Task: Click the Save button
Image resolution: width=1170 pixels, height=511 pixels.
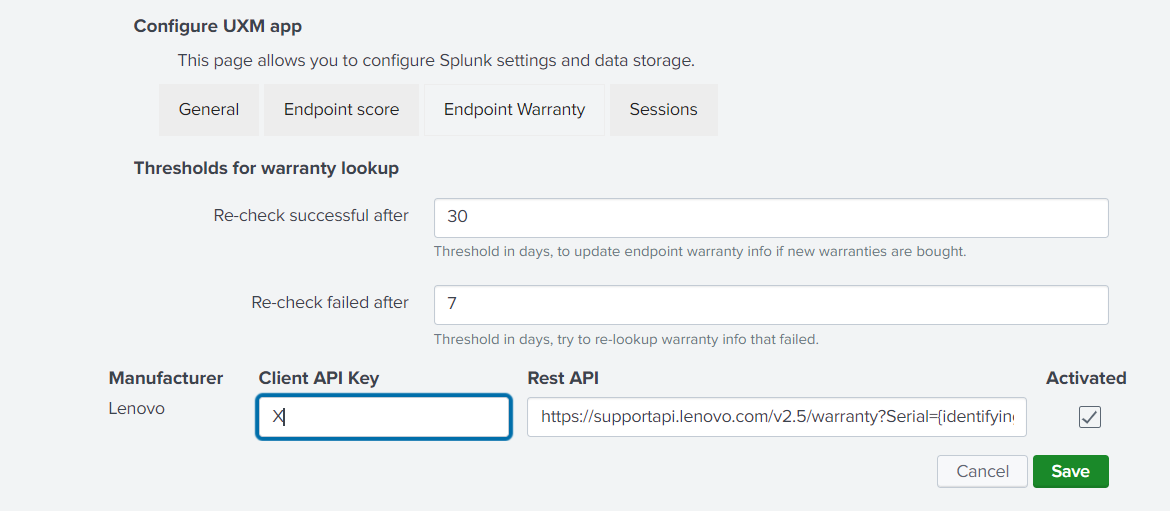Action: pos(1071,471)
